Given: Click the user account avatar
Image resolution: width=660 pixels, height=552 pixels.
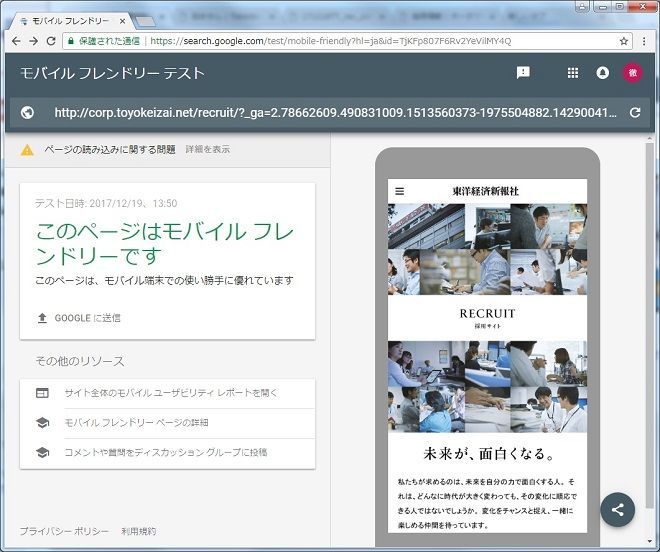Looking at the screenshot, I should click(633, 73).
